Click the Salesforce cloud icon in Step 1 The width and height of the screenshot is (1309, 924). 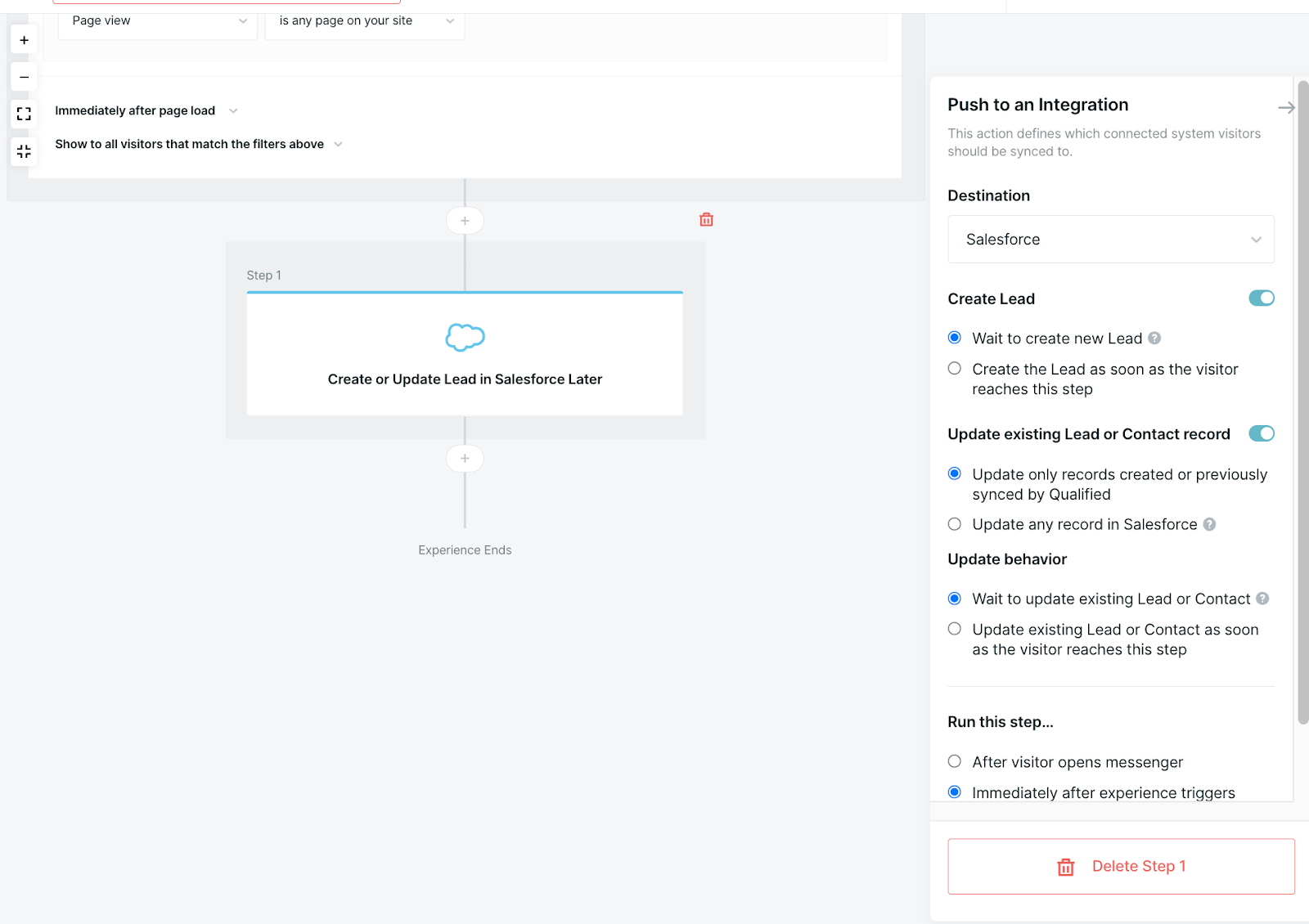click(465, 337)
